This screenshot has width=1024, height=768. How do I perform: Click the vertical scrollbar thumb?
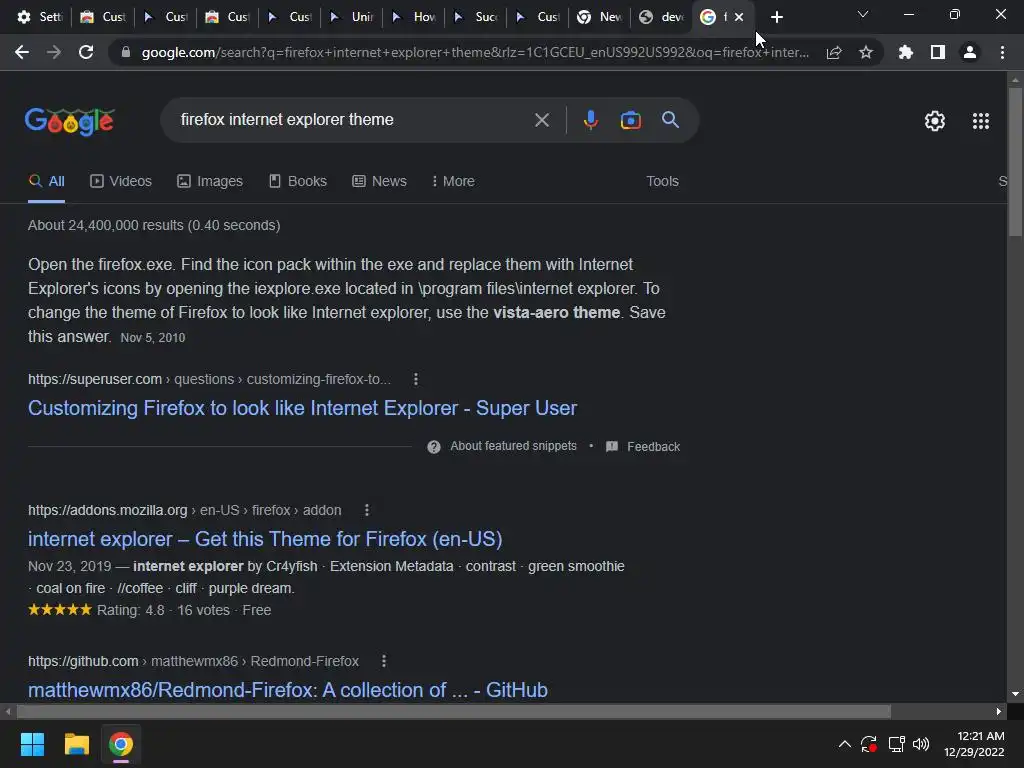[1015, 161]
